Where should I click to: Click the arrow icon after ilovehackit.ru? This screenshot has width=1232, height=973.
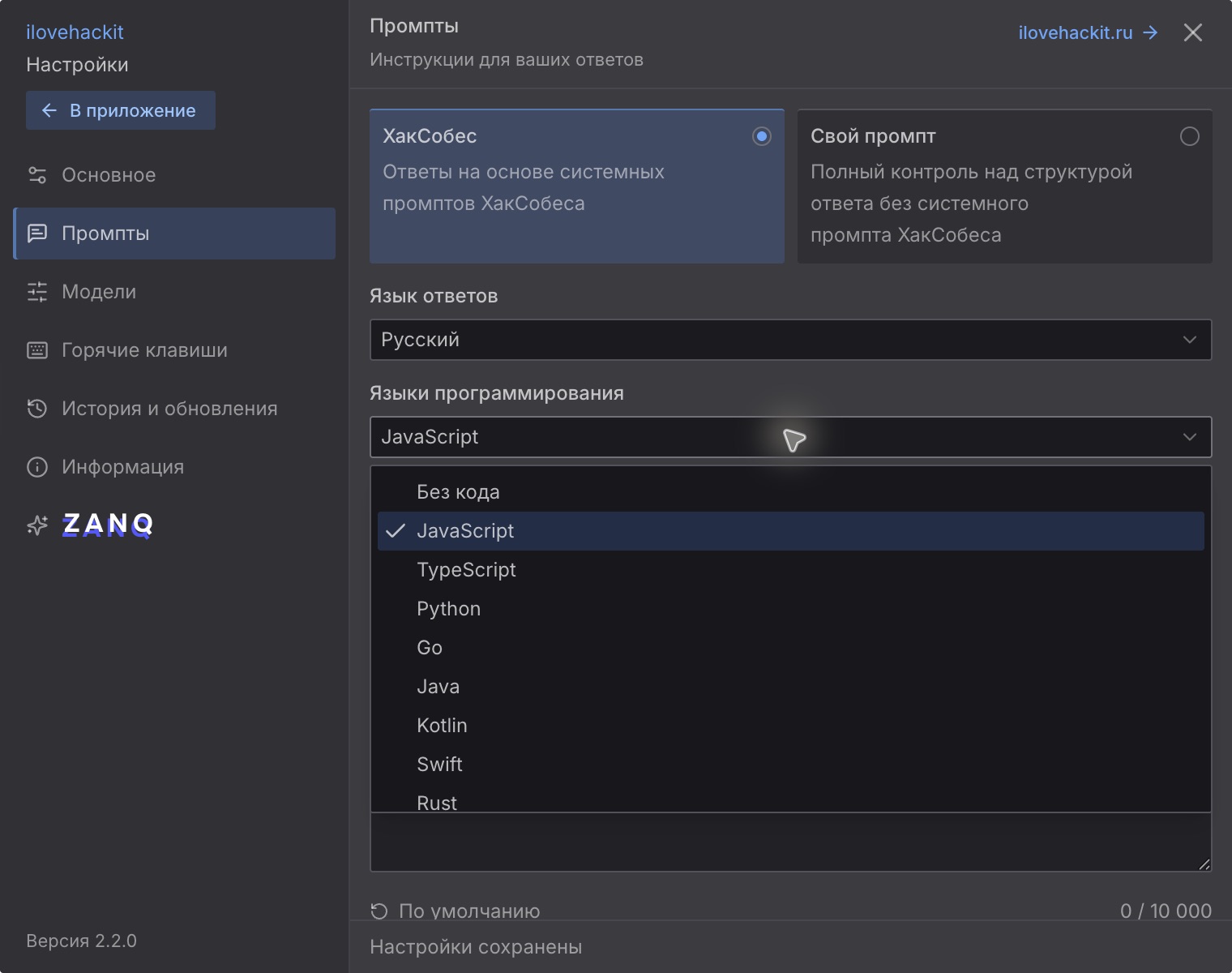1150,32
